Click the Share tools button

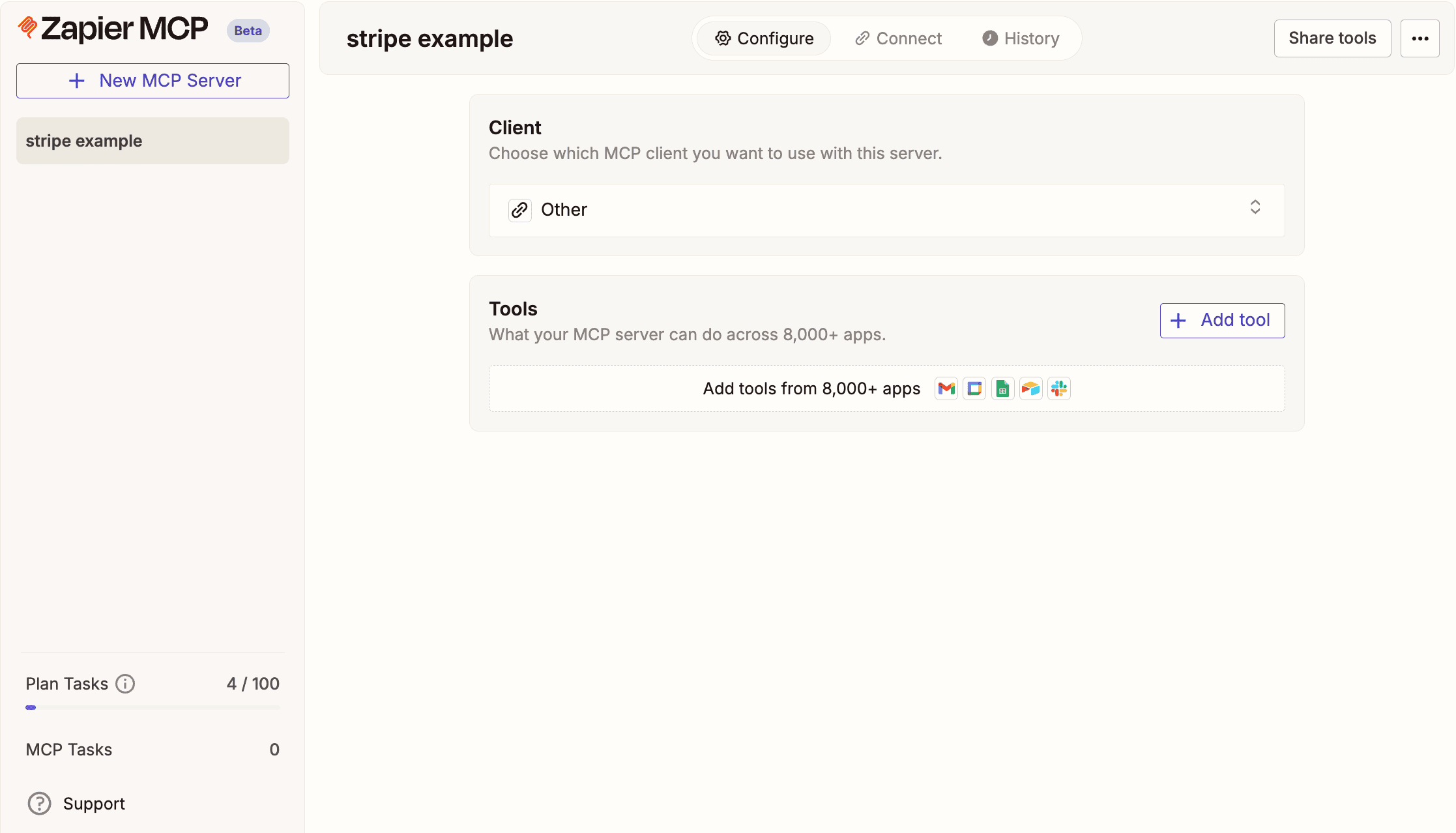coord(1332,38)
